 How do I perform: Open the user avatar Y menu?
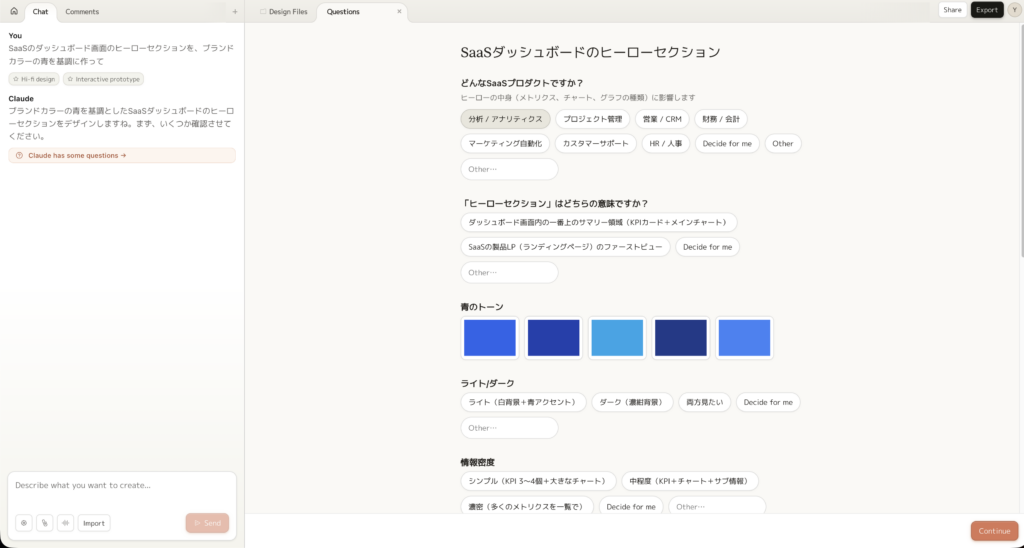pyautogui.click(x=1014, y=10)
